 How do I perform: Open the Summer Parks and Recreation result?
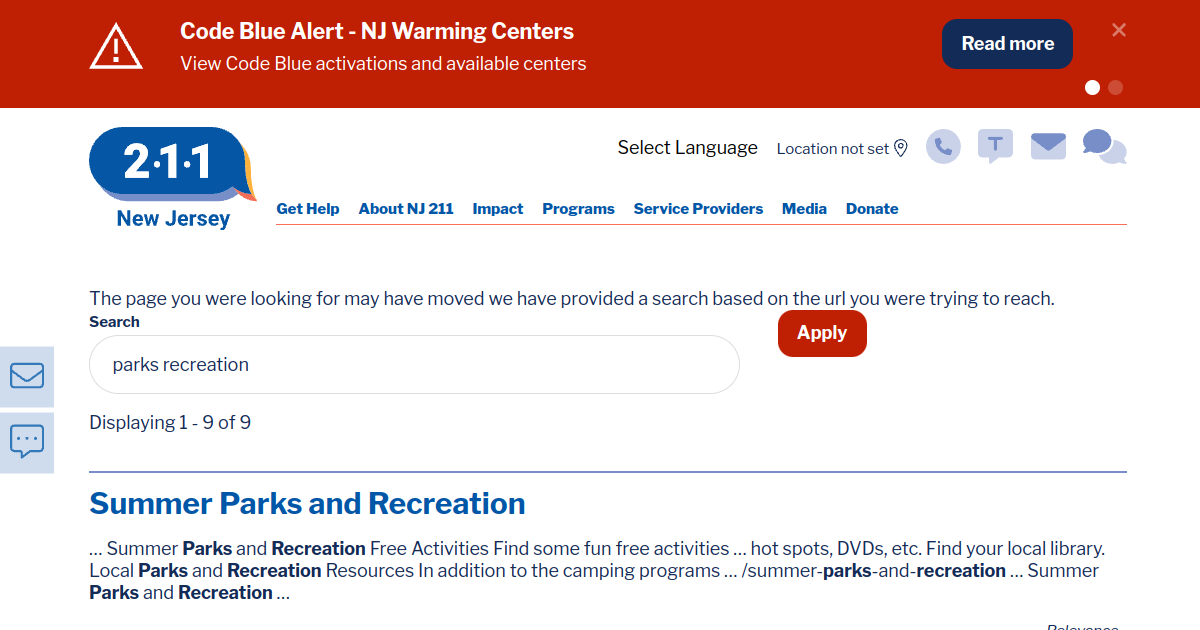[307, 503]
